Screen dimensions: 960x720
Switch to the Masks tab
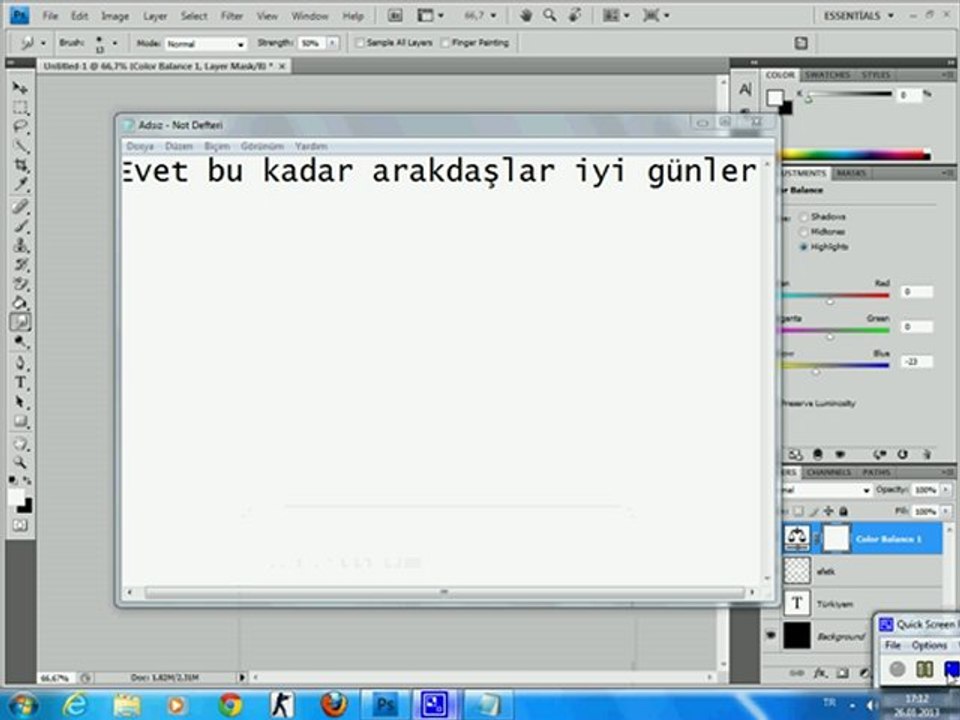[x=850, y=173]
